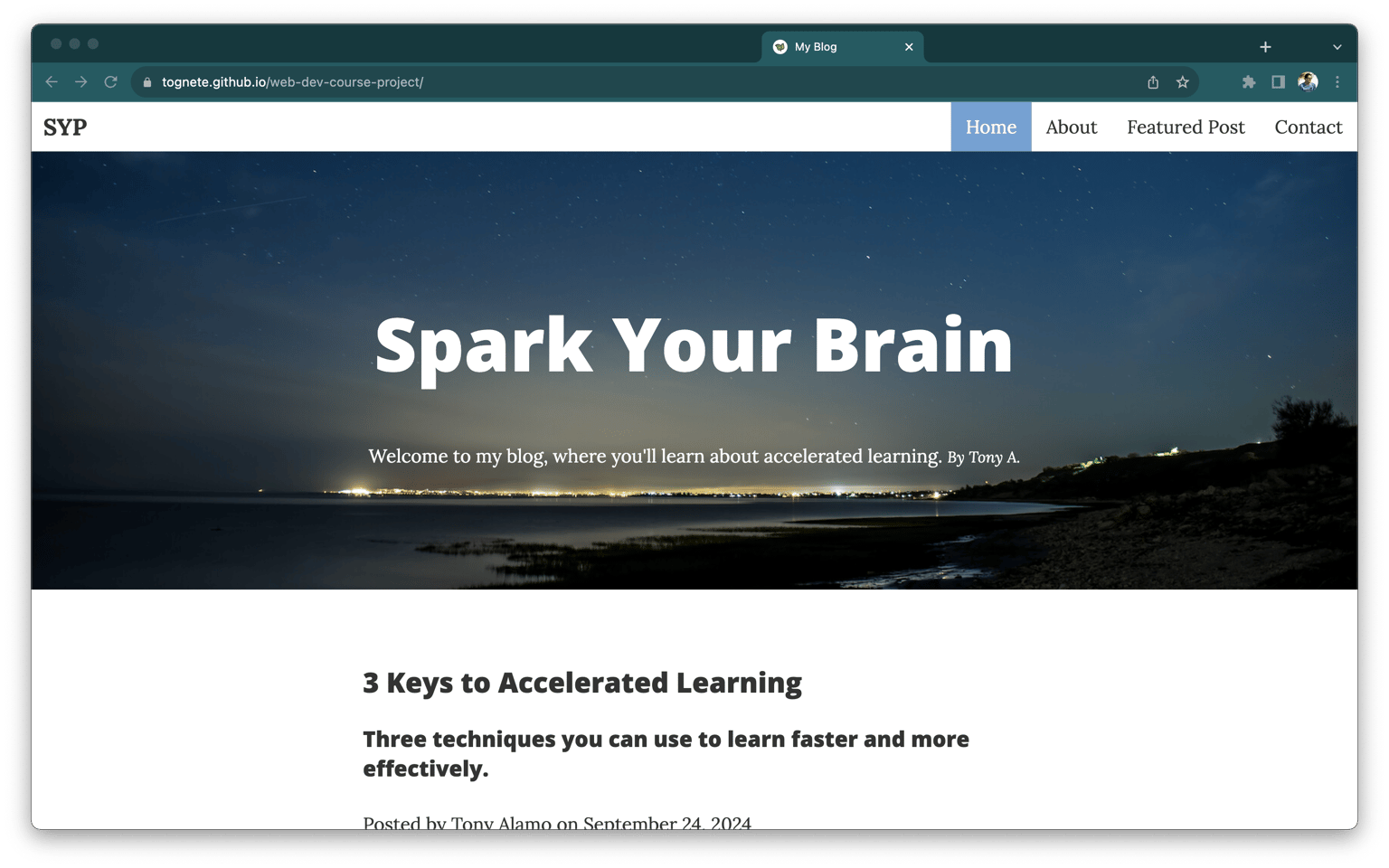Screen dimensions: 1389x868
Task: Click the 'Posted by Tony Alamo' line
Action: pyautogui.click(x=557, y=823)
